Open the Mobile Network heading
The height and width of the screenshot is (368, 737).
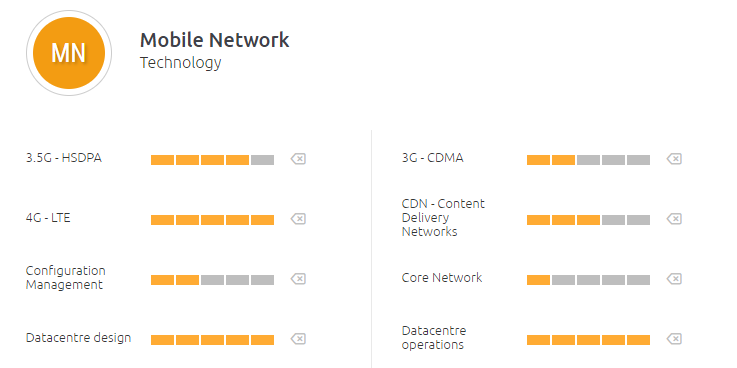pyautogui.click(x=214, y=40)
